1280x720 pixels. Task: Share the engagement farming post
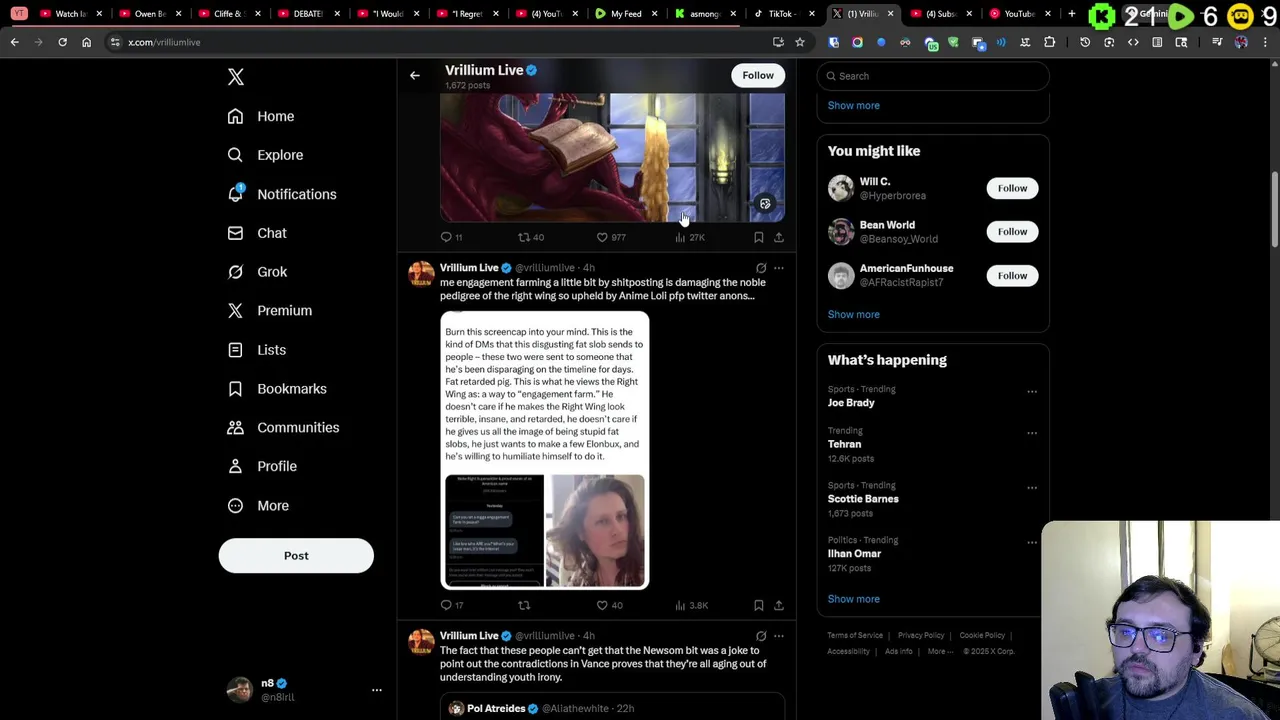(778, 606)
